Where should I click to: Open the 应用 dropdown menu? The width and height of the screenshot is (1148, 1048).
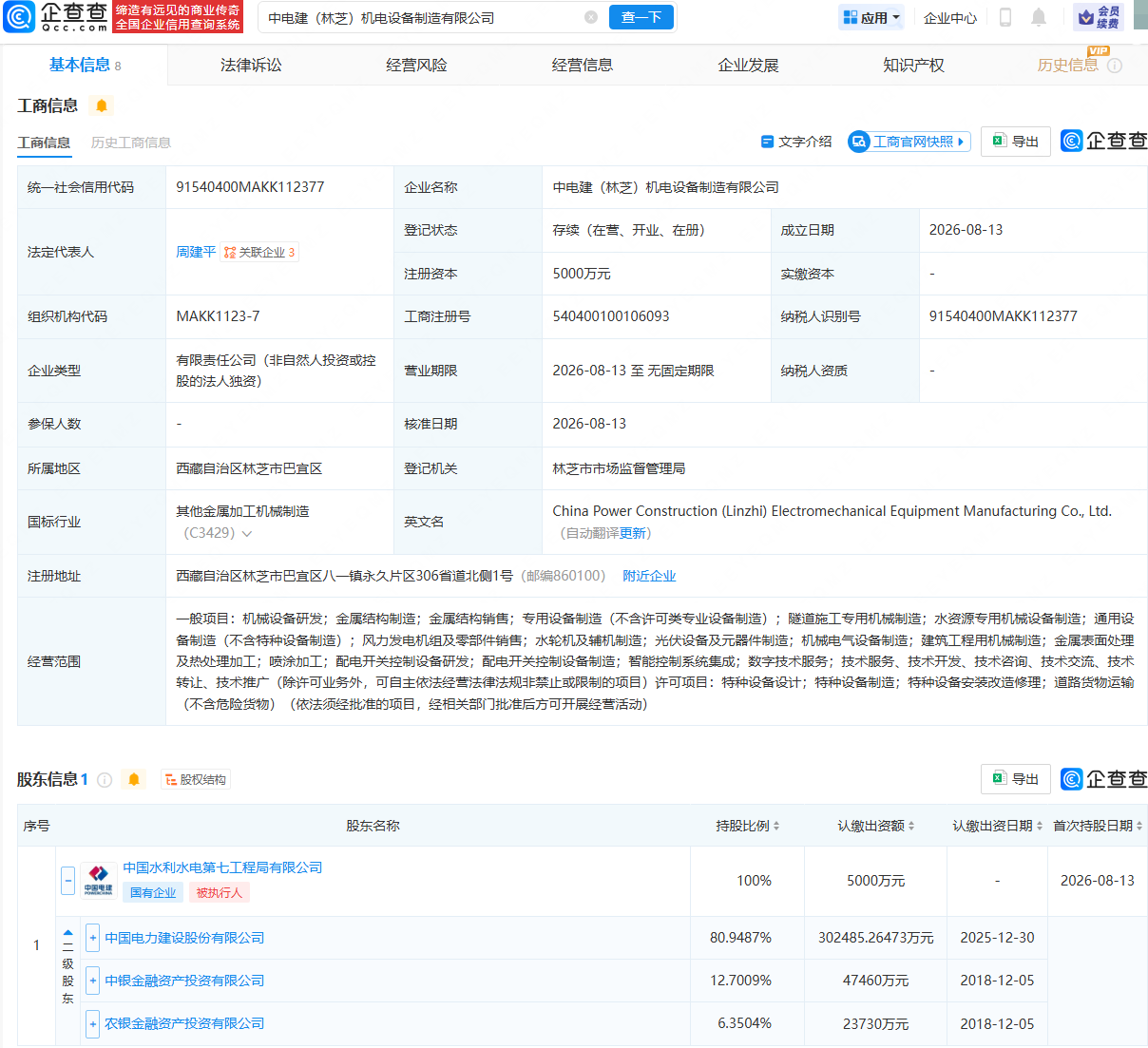pyautogui.click(x=871, y=17)
